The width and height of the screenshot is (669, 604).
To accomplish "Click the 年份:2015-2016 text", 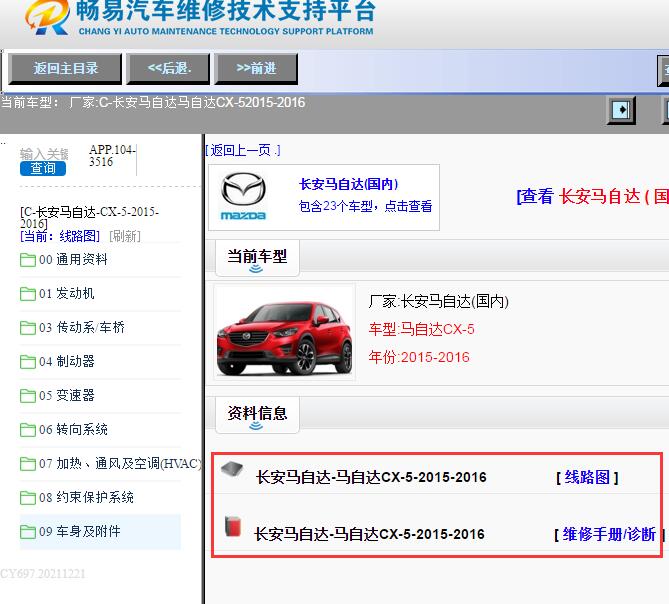I will (x=419, y=357).
